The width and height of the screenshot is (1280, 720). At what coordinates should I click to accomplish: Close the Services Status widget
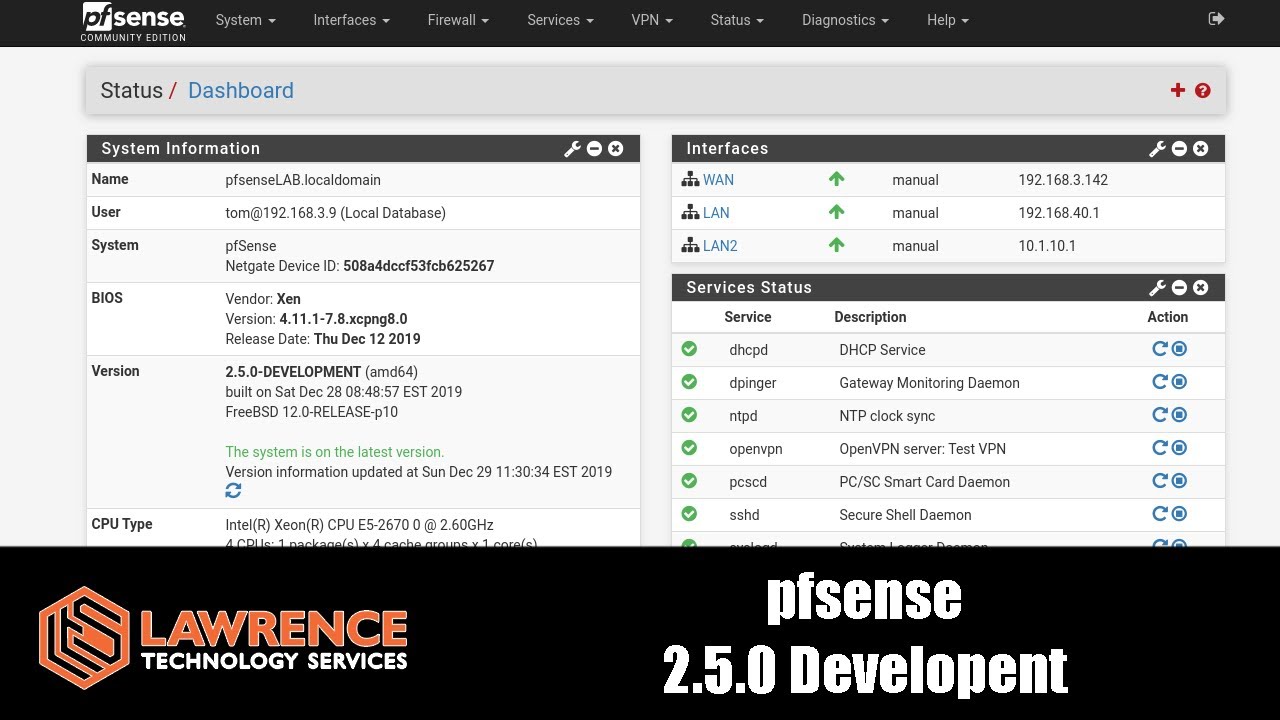(1201, 288)
